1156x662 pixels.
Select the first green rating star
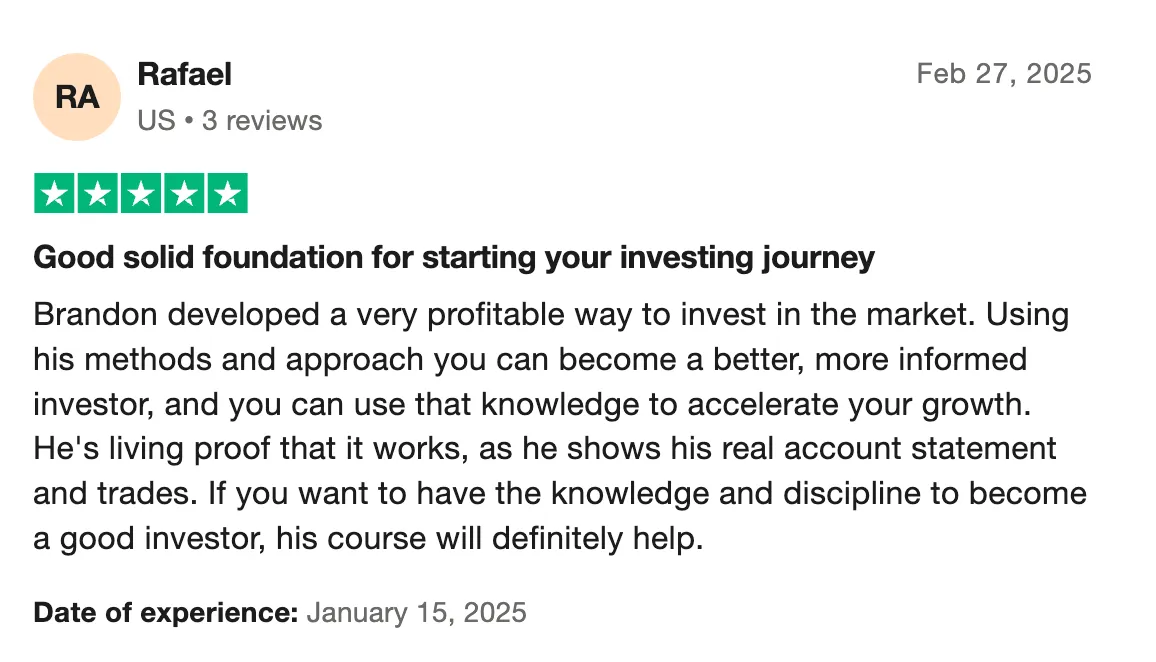coord(54,193)
